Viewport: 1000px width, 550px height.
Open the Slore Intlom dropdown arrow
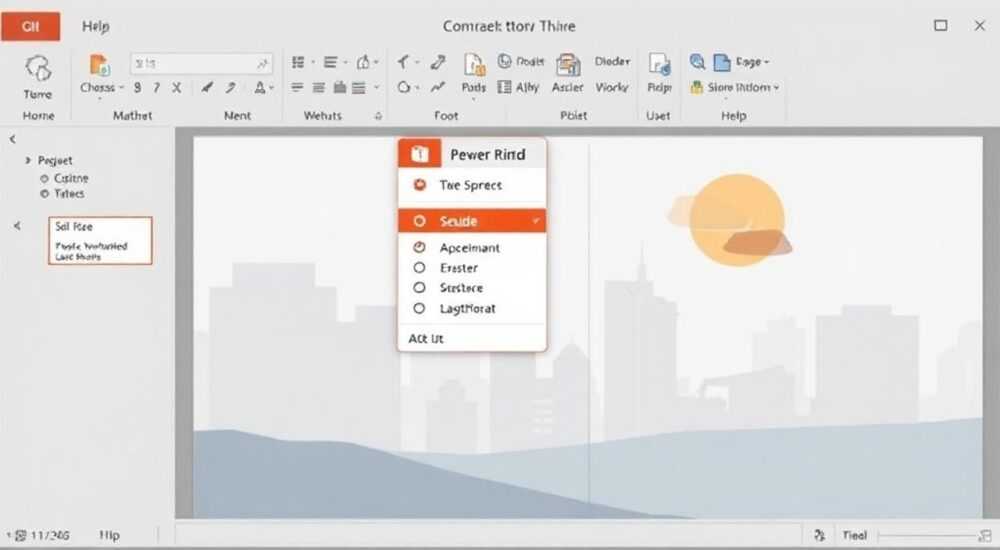[x=776, y=87]
